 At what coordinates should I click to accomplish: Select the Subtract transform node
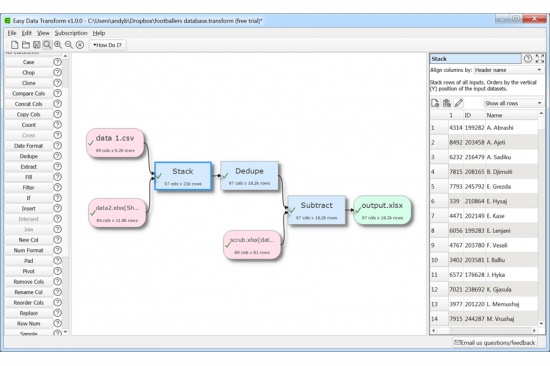click(316, 210)
